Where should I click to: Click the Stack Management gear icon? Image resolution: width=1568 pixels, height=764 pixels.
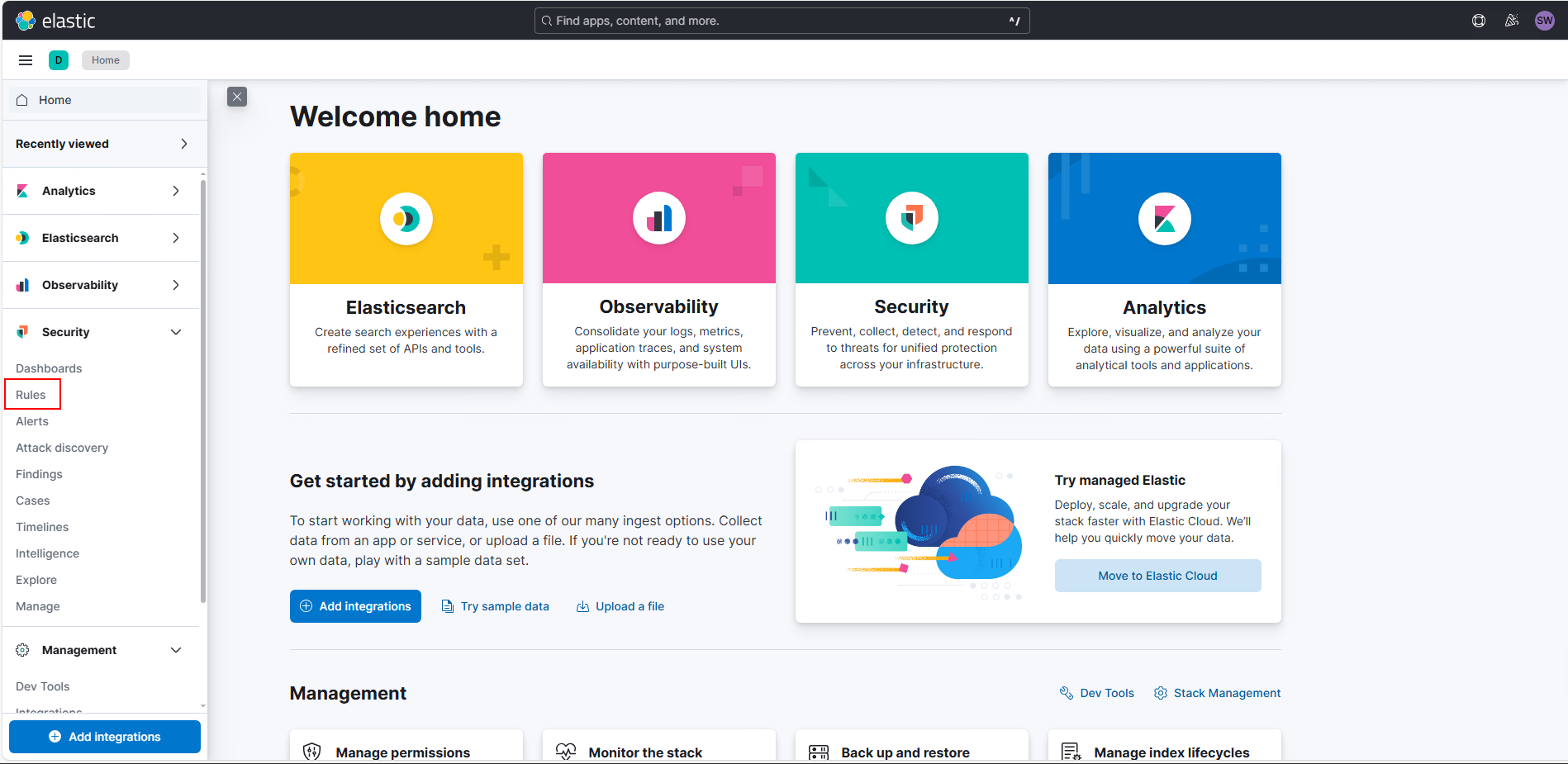(x=1161, y=693)
